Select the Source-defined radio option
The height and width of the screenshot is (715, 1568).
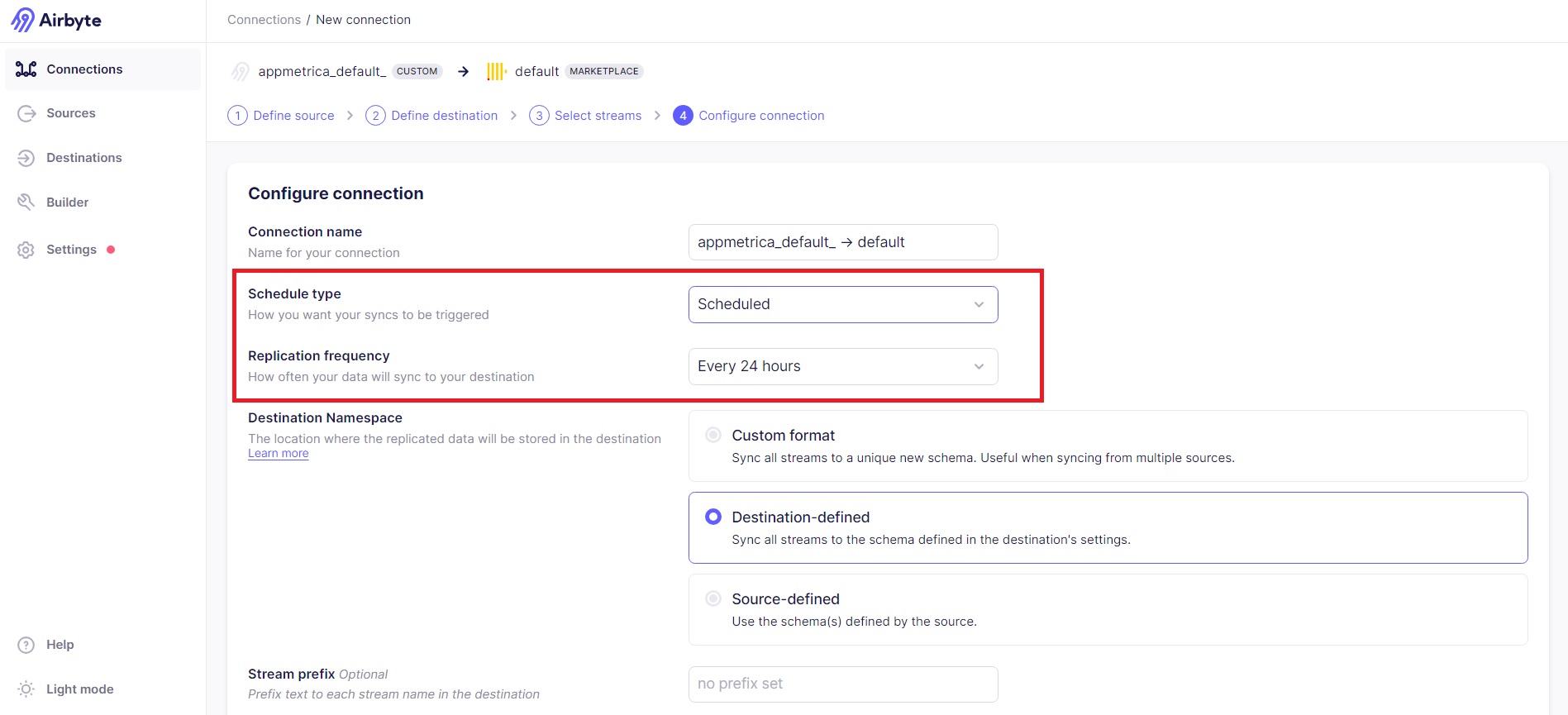(713, 598)
